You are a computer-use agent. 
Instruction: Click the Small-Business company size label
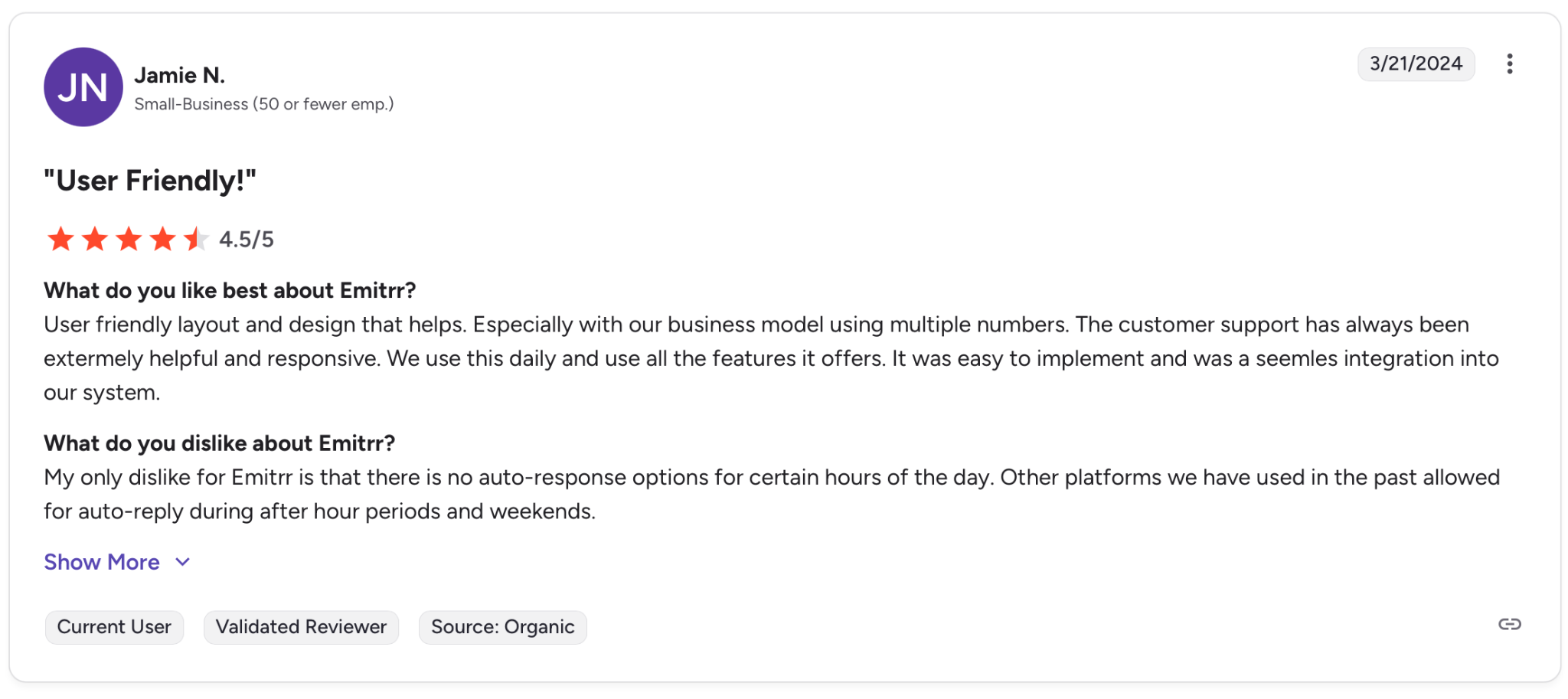click(264, 104)
